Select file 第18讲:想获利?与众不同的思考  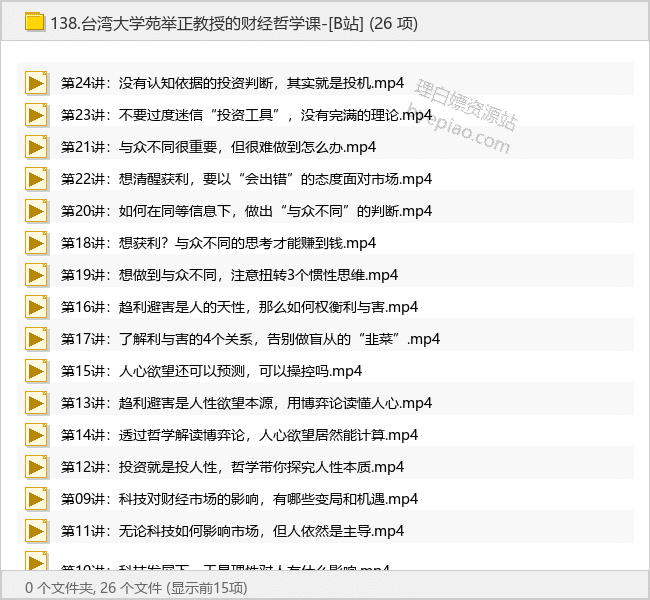218,243
